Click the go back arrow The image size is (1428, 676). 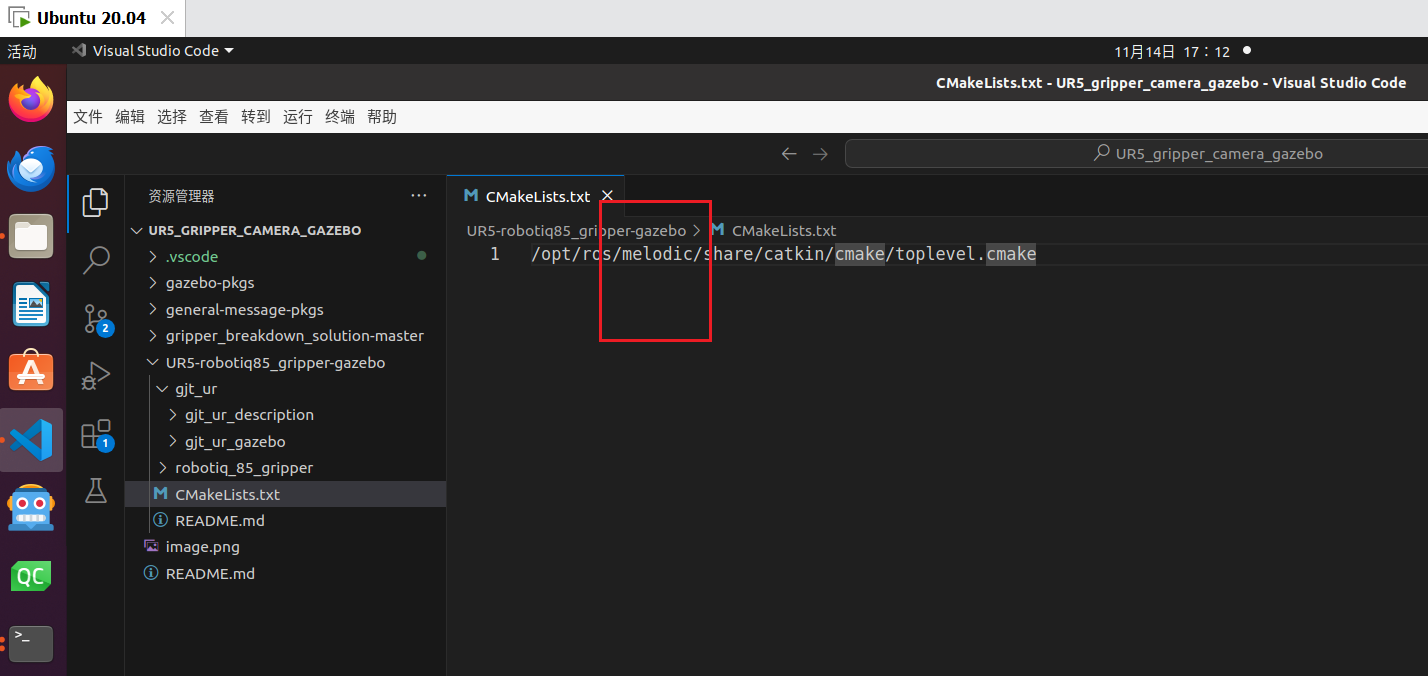[x=788, y=154]
